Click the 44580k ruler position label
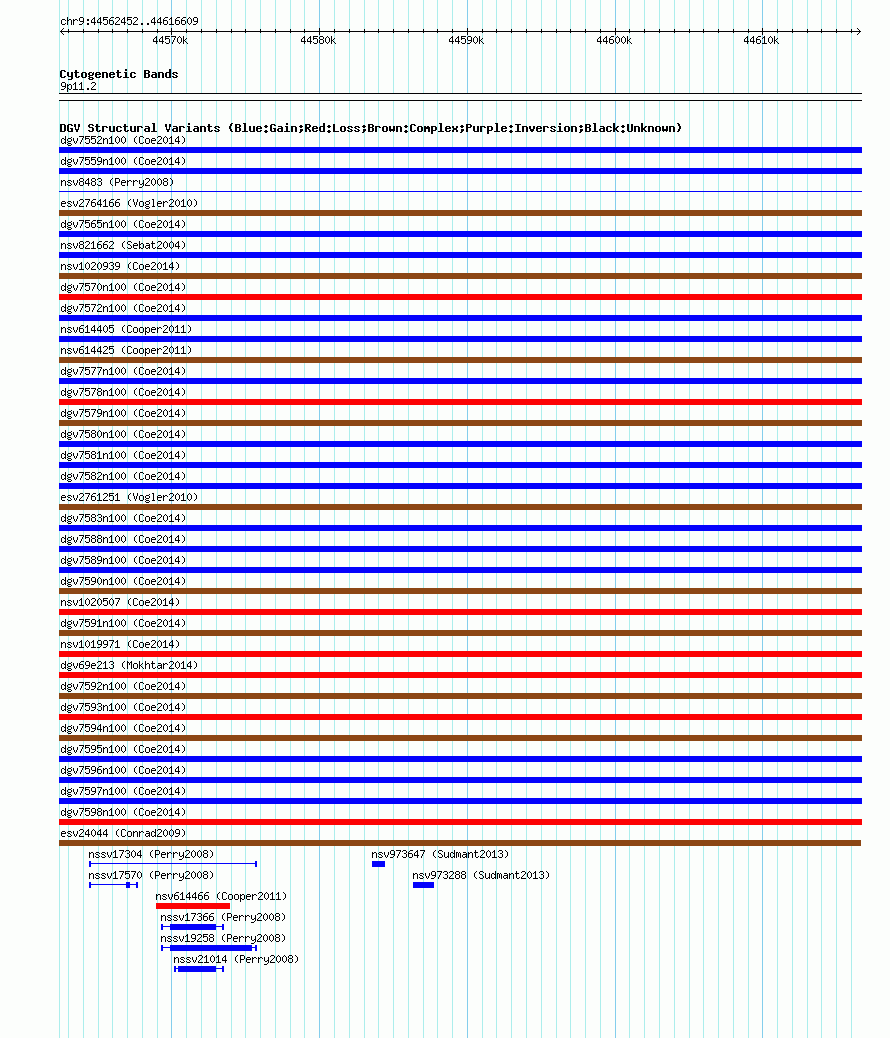The width and height of the screenshot is (890, 1038). point(318,40)
